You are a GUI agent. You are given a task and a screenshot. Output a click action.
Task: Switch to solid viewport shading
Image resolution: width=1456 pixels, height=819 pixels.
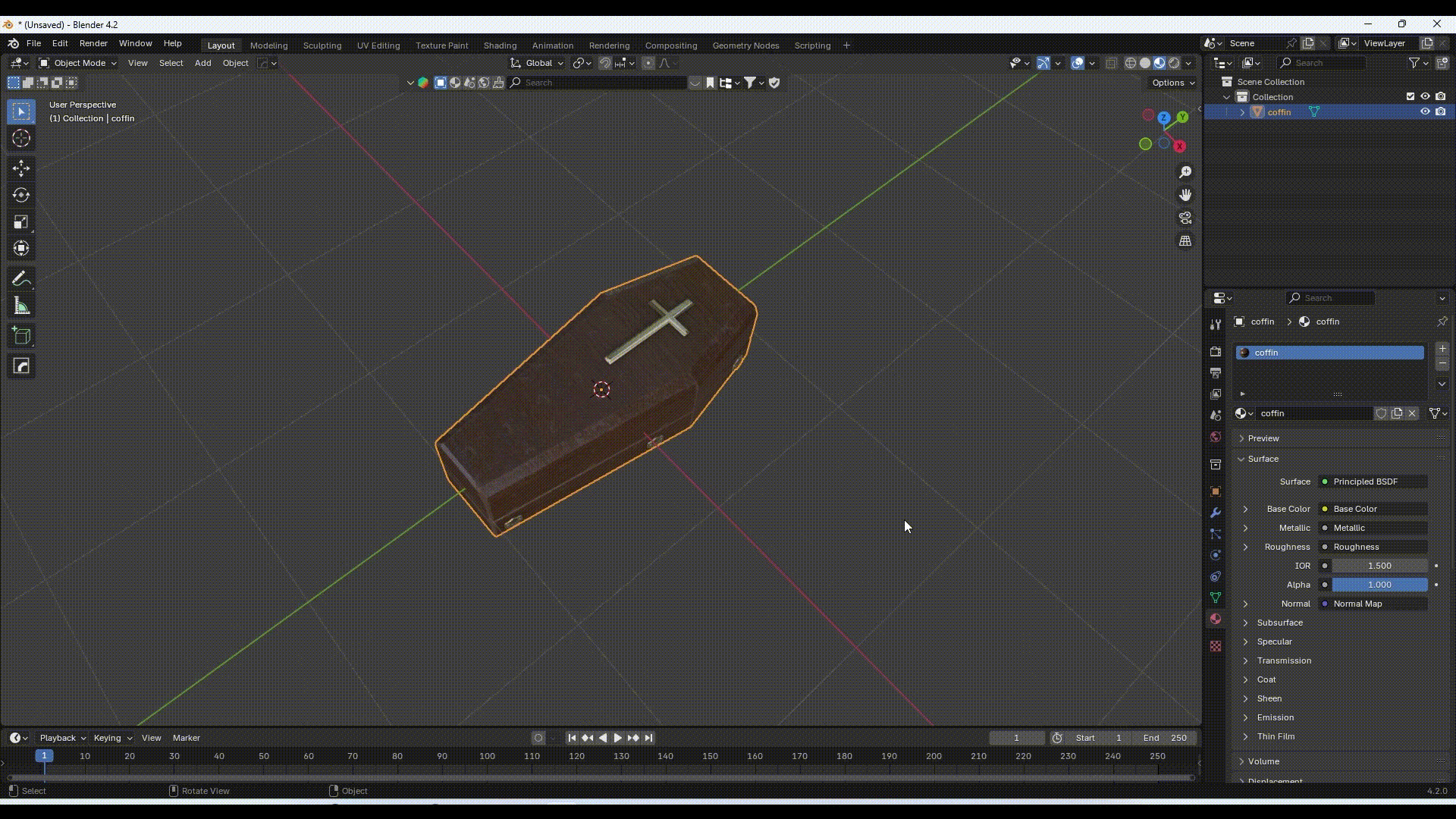pos(1145,63)
